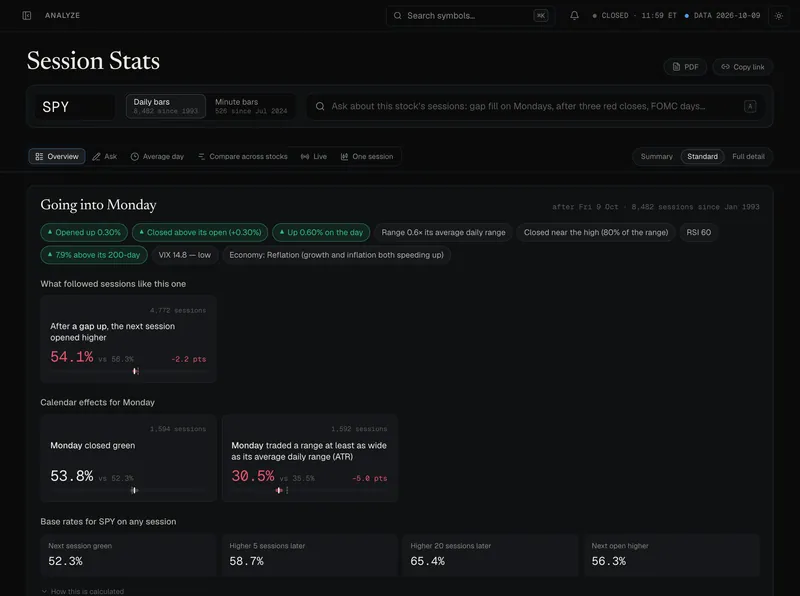This screenshot has height=596, width=800.
Task: Click the 54.1% gap up bar marker
Action: point(135,371)
